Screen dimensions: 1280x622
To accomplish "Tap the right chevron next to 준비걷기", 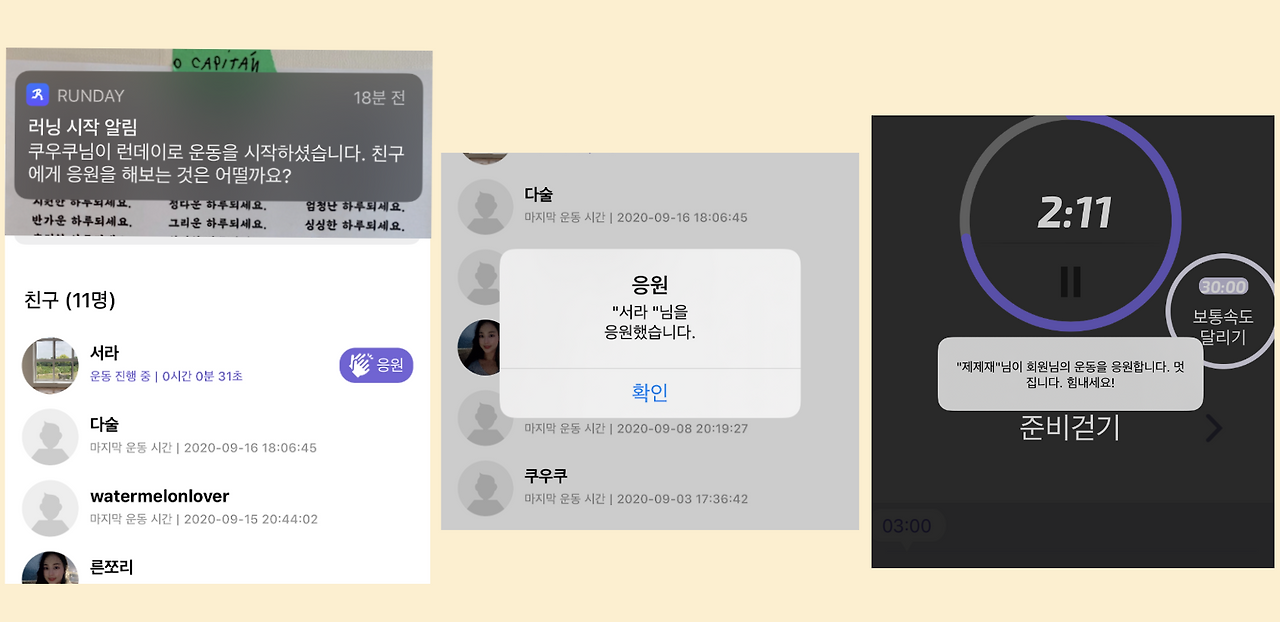I will 1213,428.
